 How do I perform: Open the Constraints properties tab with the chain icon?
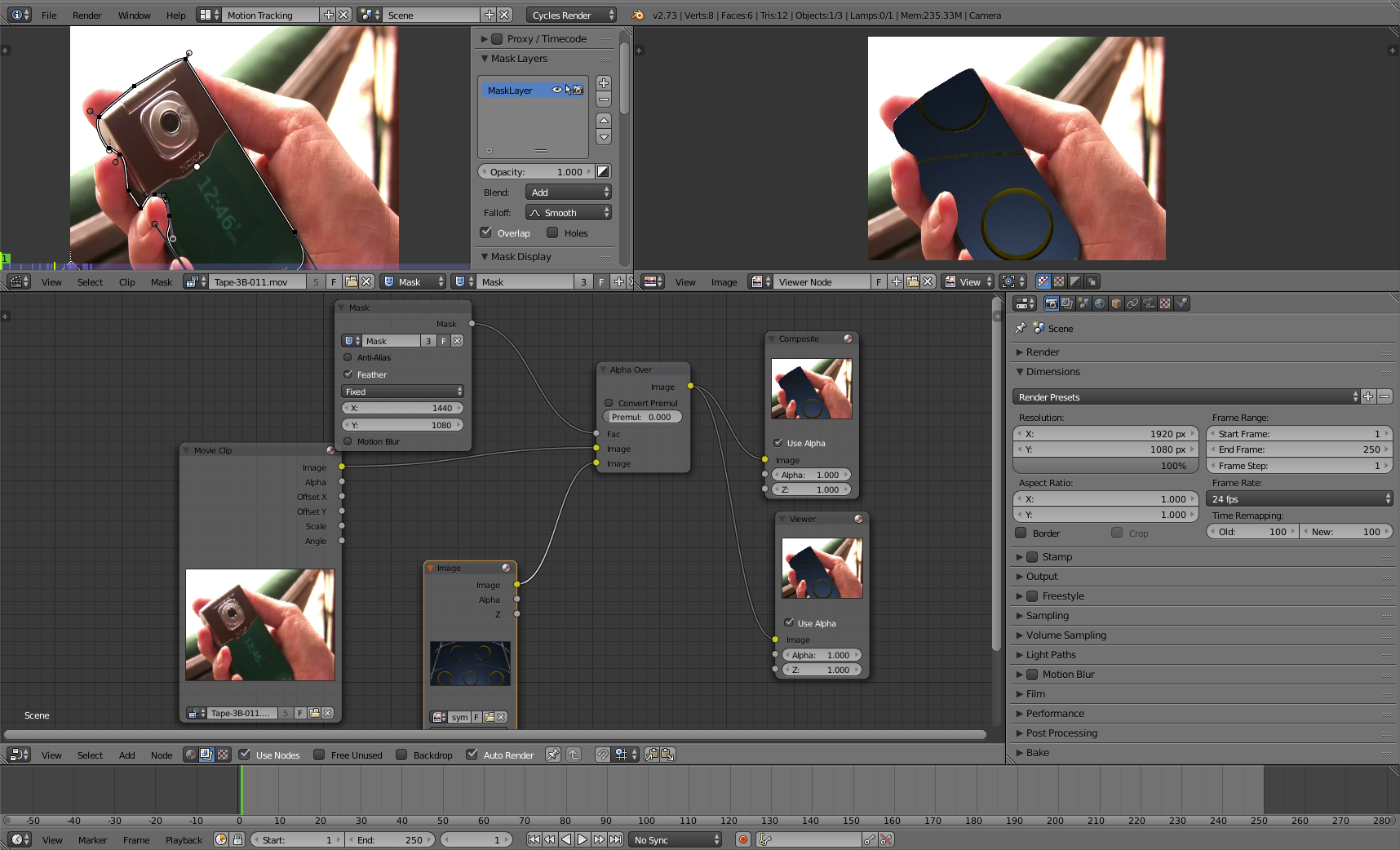(x=1132, y=303)
